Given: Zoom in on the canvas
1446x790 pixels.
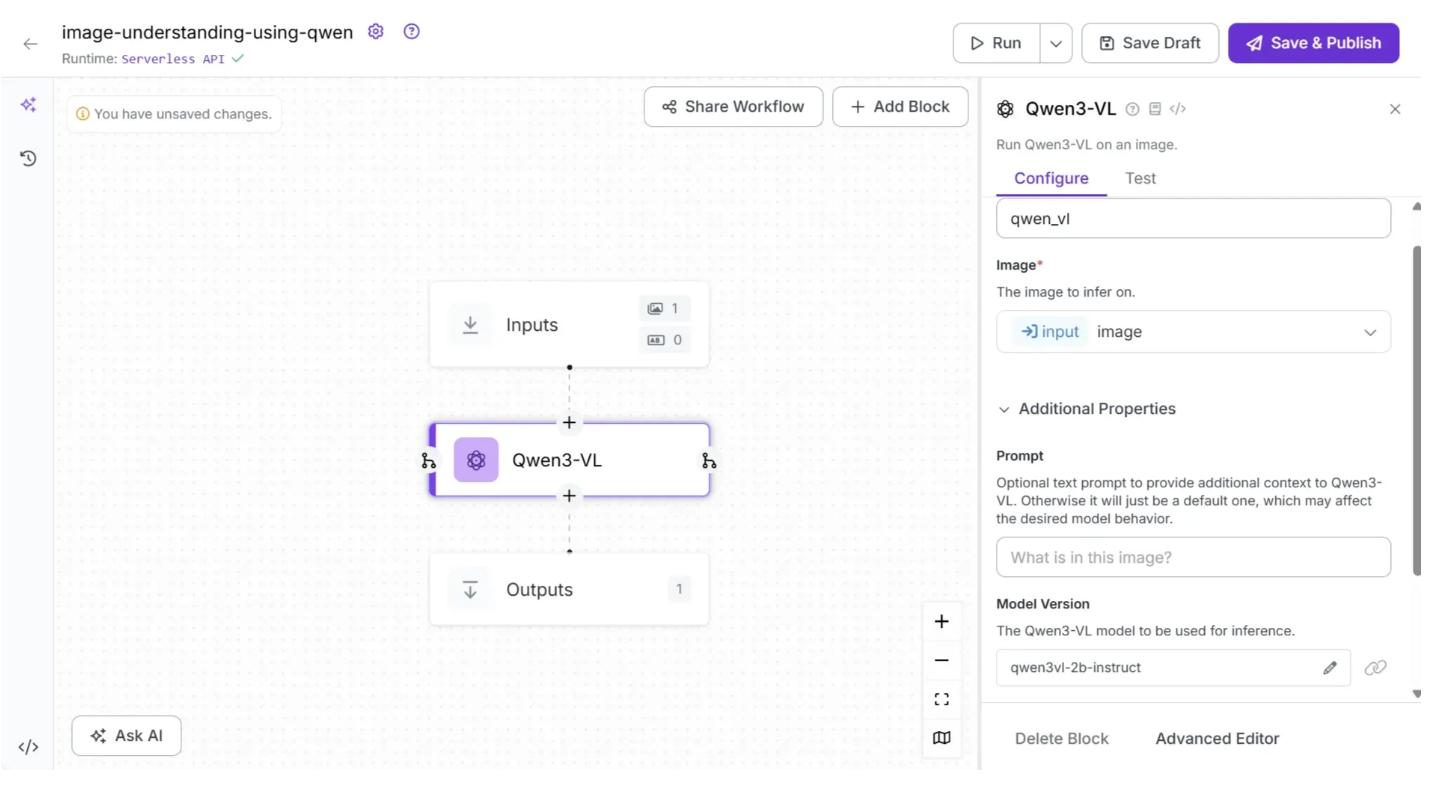Looking at the screenshot, I should pos(941,622).
